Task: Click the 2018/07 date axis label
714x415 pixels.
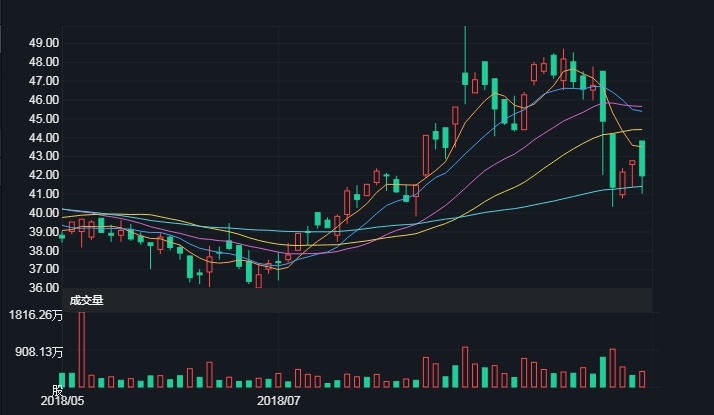Action: (279, 401)
